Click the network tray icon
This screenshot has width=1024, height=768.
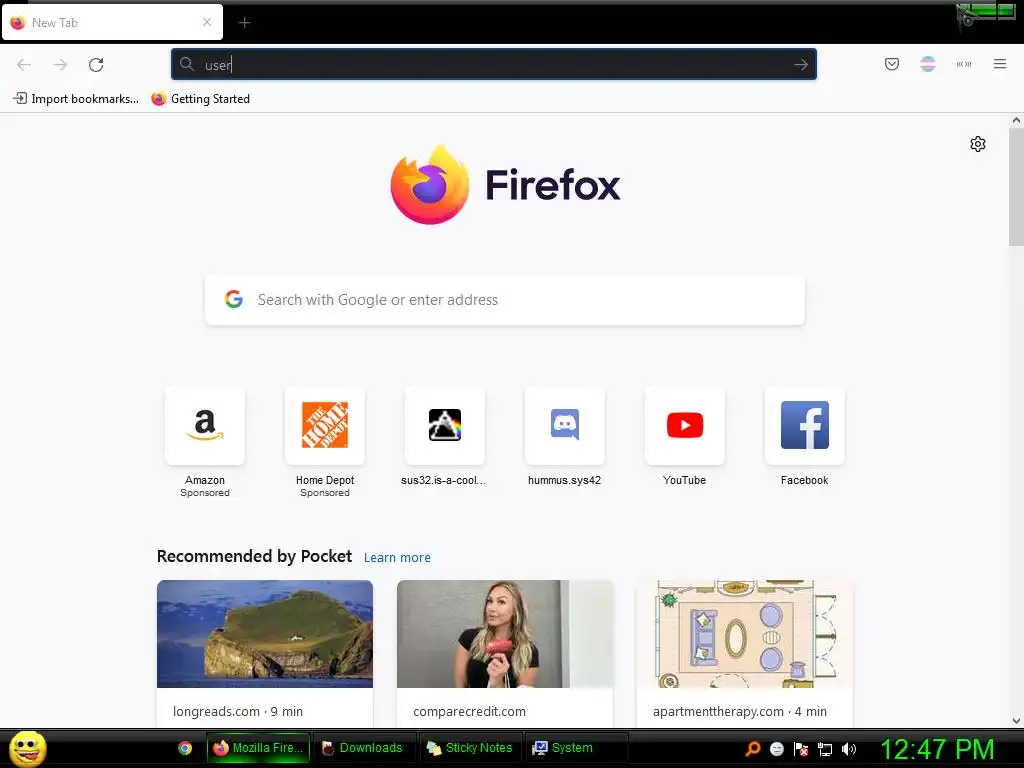click(825, 749)
